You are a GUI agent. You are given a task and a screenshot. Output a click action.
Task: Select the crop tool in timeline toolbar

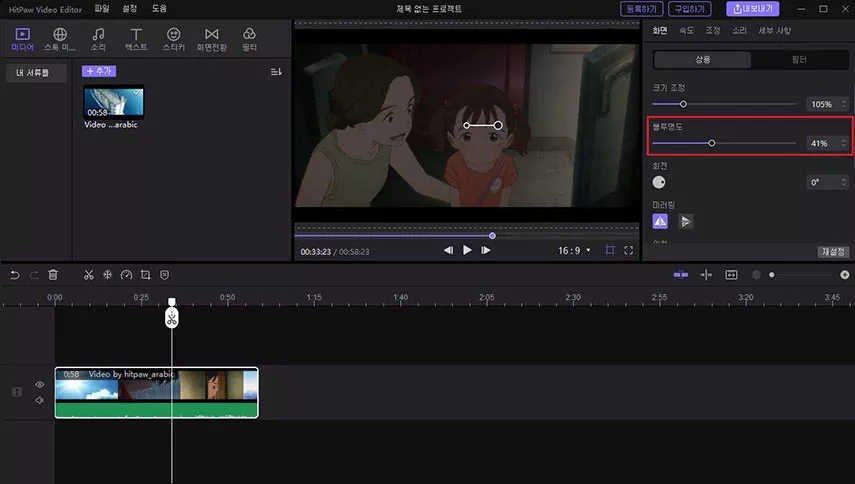pyautogui.click(x=146, y=275)
